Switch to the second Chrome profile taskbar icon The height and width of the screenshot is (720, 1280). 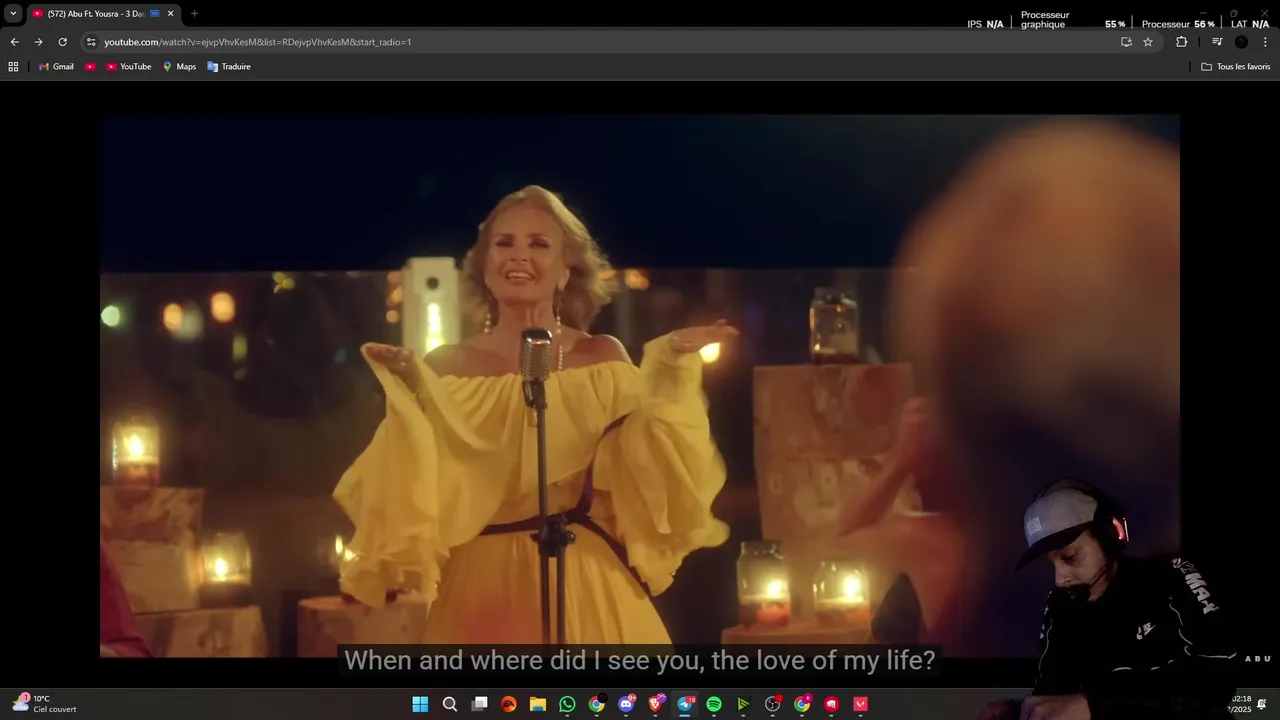[x=802, y=704]
